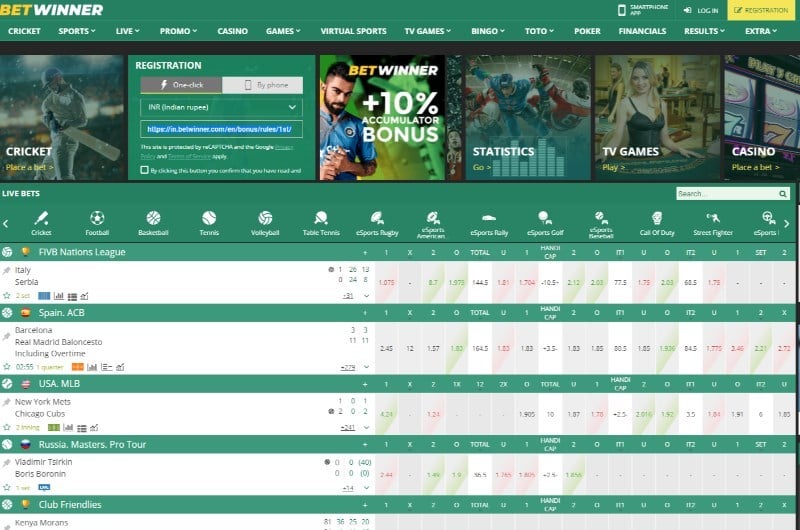Select the Basketball sport icon
Screen dimensions: 800x530
click(153, 223)
